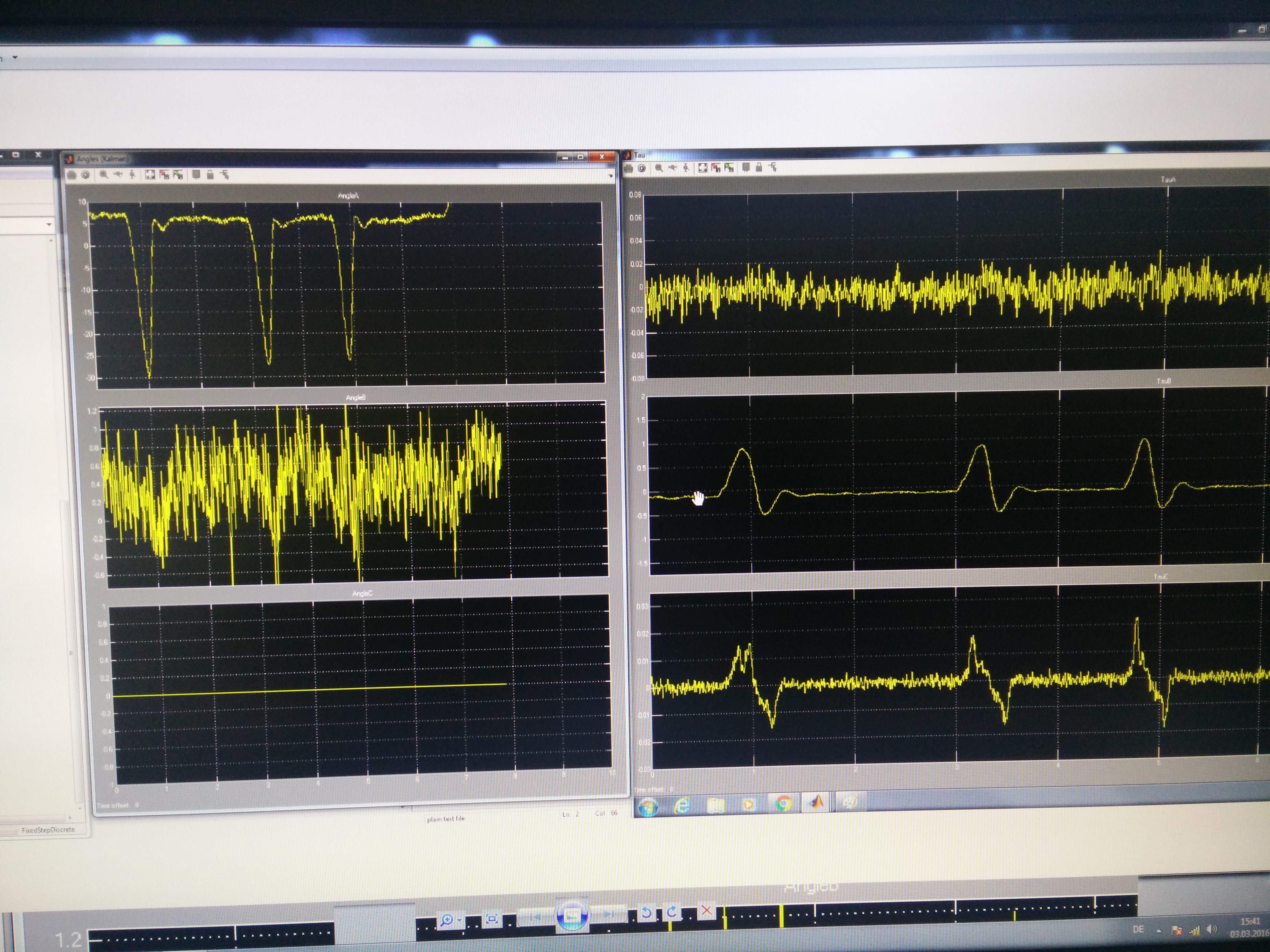This screenshot has height=952, width=1270.
Task: Restore saved axes settings in Tau scope
Action: click(x=729, y=168)
